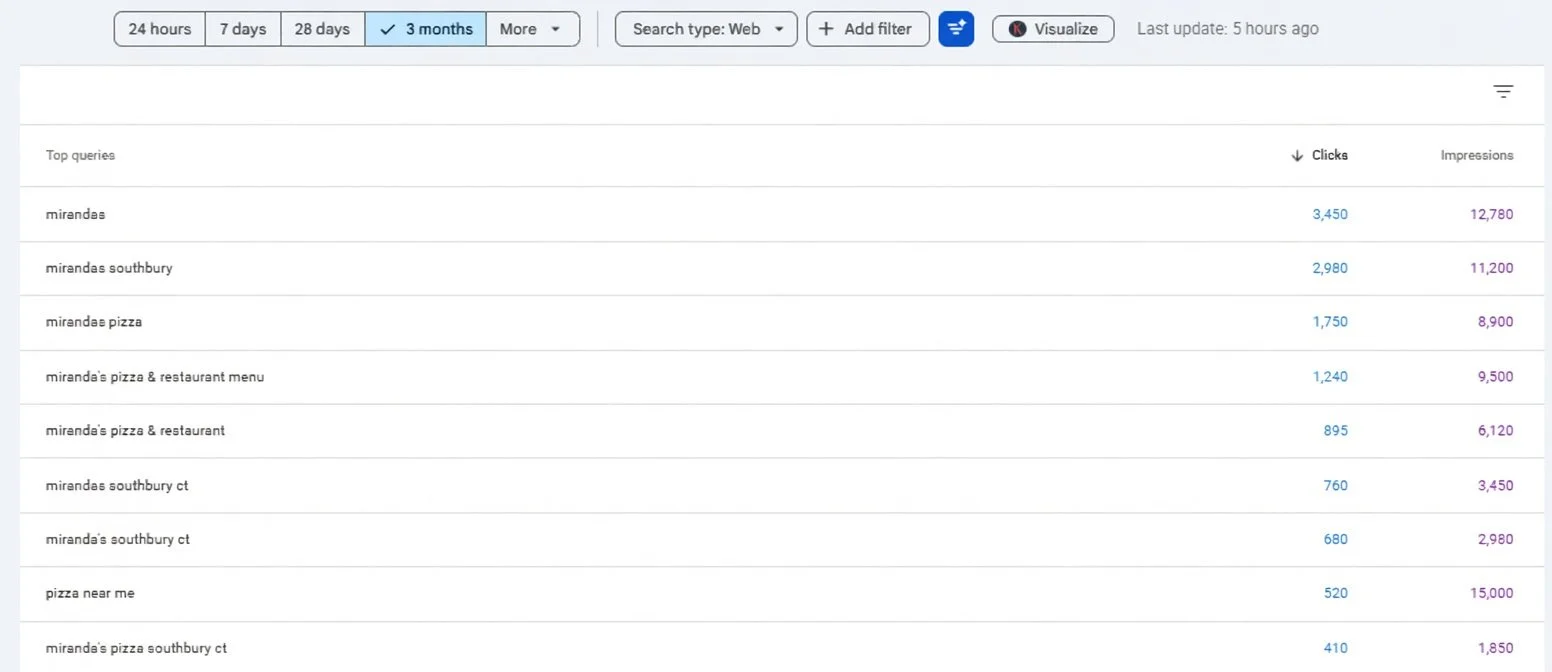Image resolution: width=1552 pixels, height=672 pixels.
Task: Click the 8,900 impressions value
Action: click(x=1495, y=322)
